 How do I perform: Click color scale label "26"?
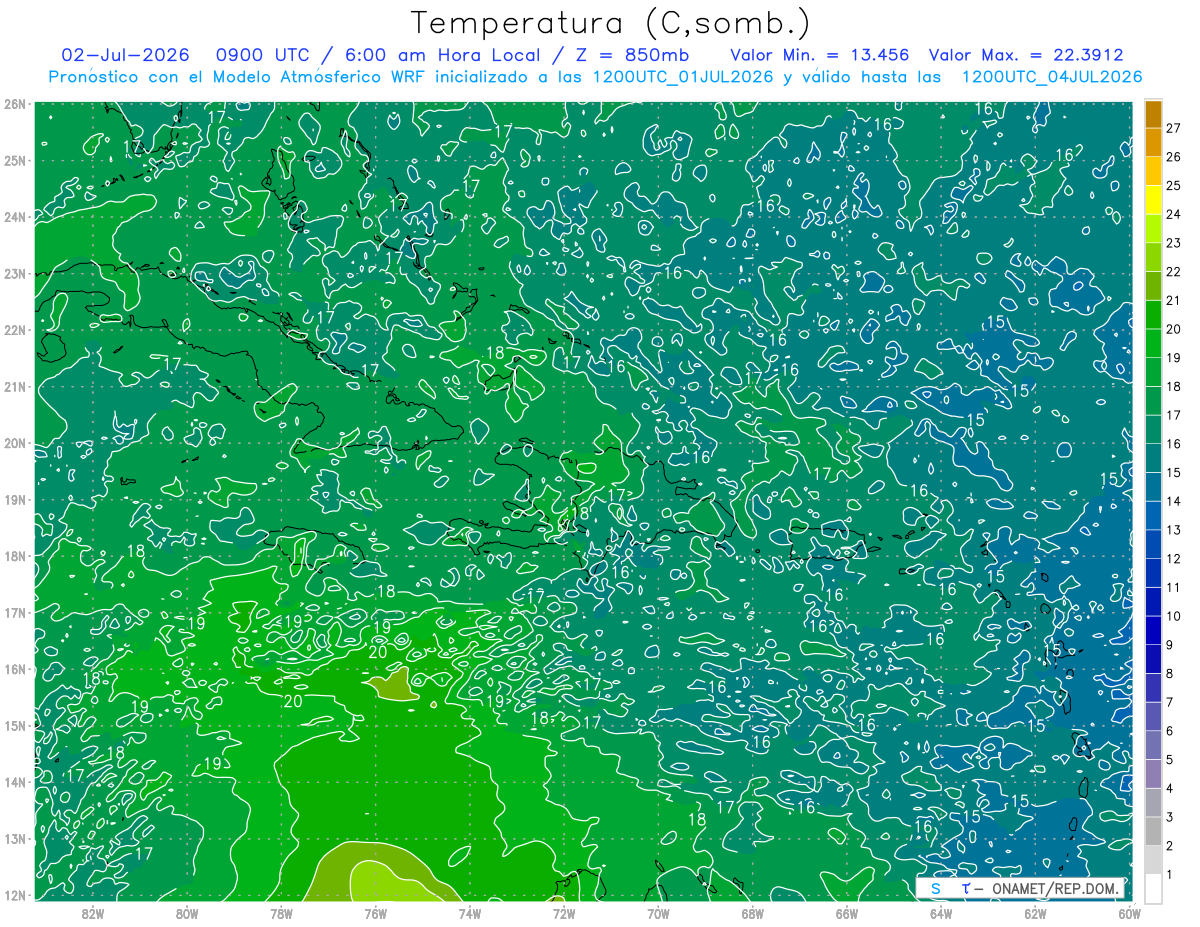pyautogui.click(x=1174, y=156)
